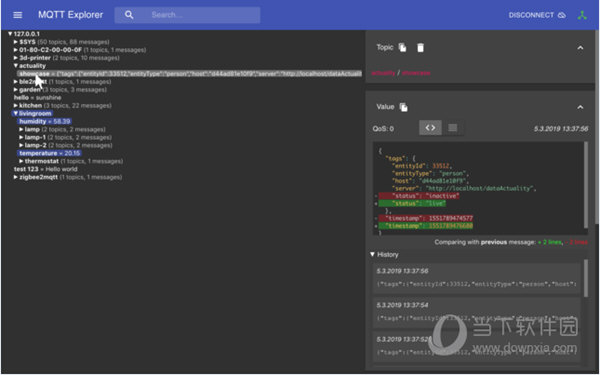The height and width of the screenshot is (375, 600).
Task: Click the showcase breadcrumb link
Action: pos(416,73)
